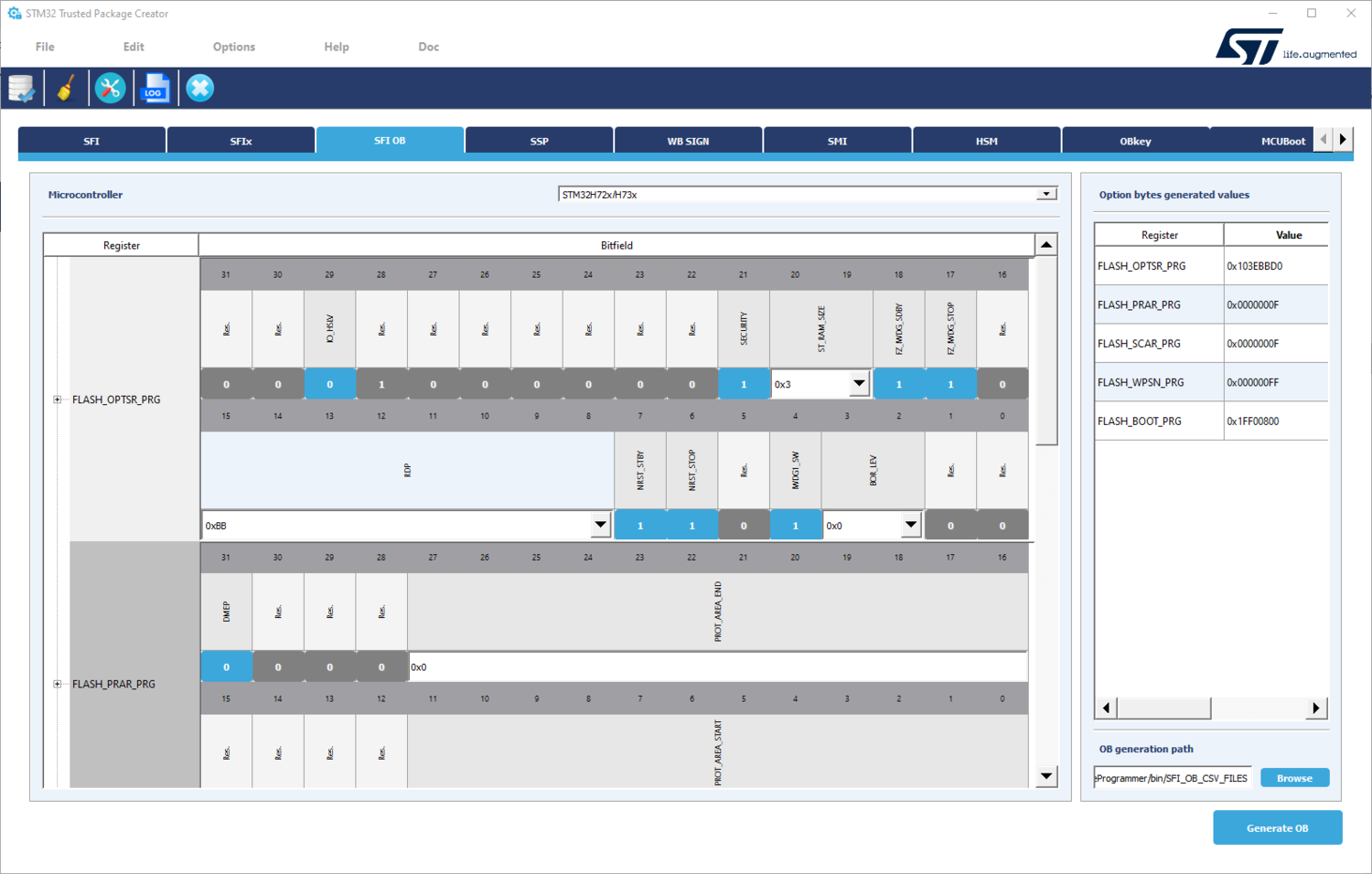
Task: Click the Generate OB button
Action: coord(1278,827)
